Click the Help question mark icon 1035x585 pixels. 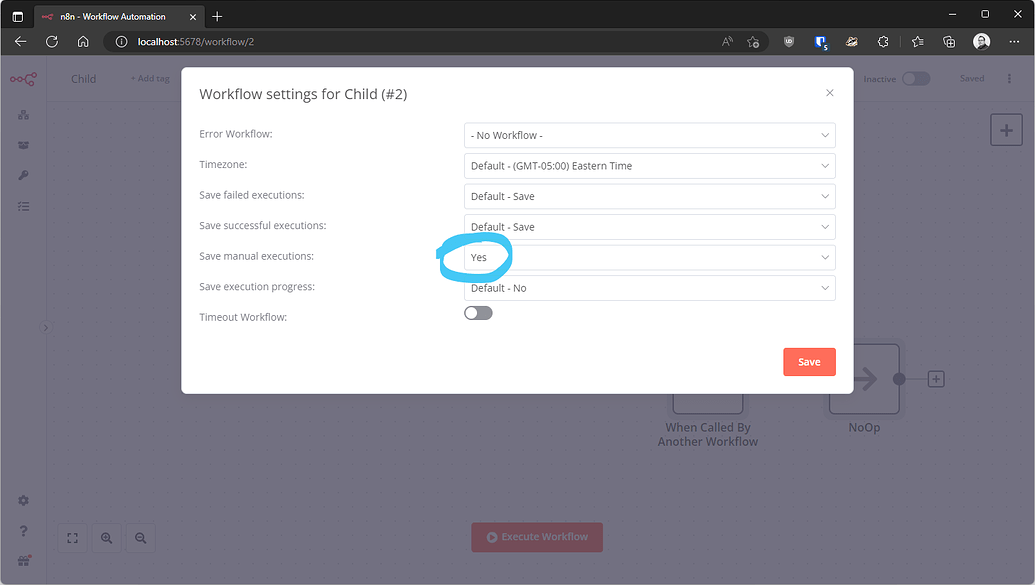tap(23, 529)
